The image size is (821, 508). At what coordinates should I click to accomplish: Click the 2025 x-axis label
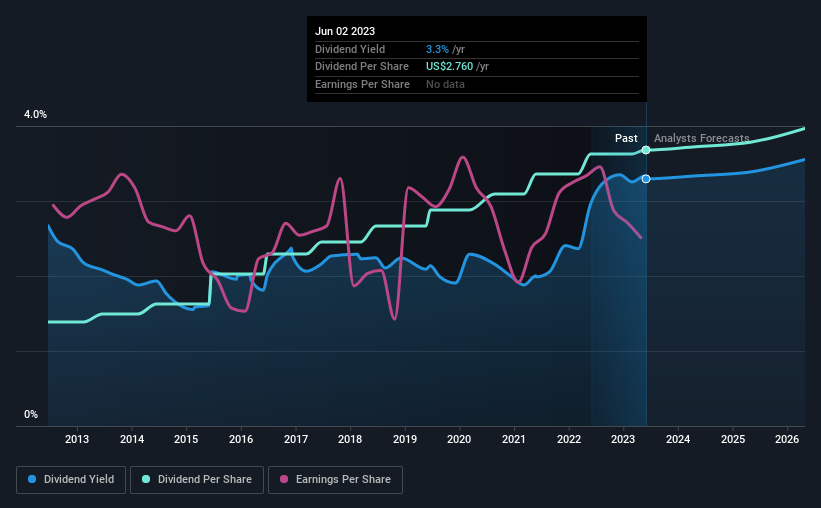tap(733, 439)
